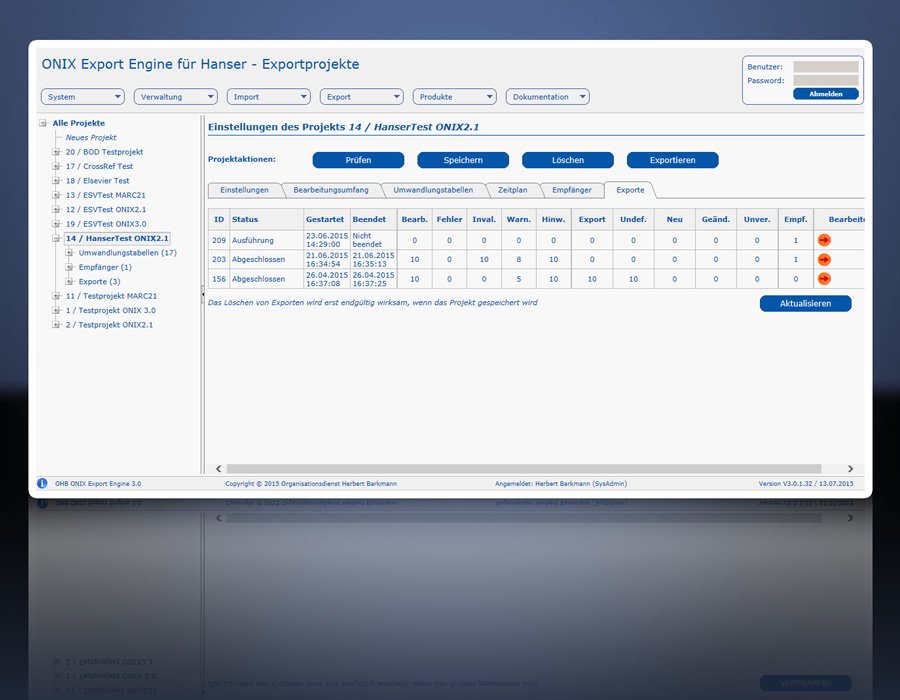Viewport: 900px width, 700px height.
Task: Select Empfänger (1) tree item
Action: (x=105, y=267)
